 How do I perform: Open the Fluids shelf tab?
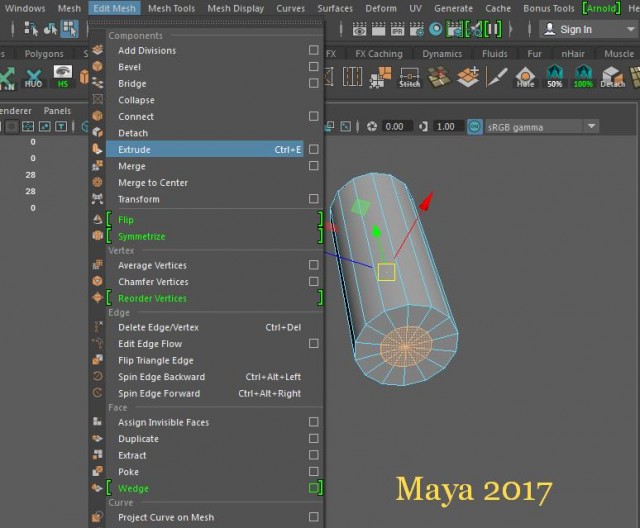[494, 54]
